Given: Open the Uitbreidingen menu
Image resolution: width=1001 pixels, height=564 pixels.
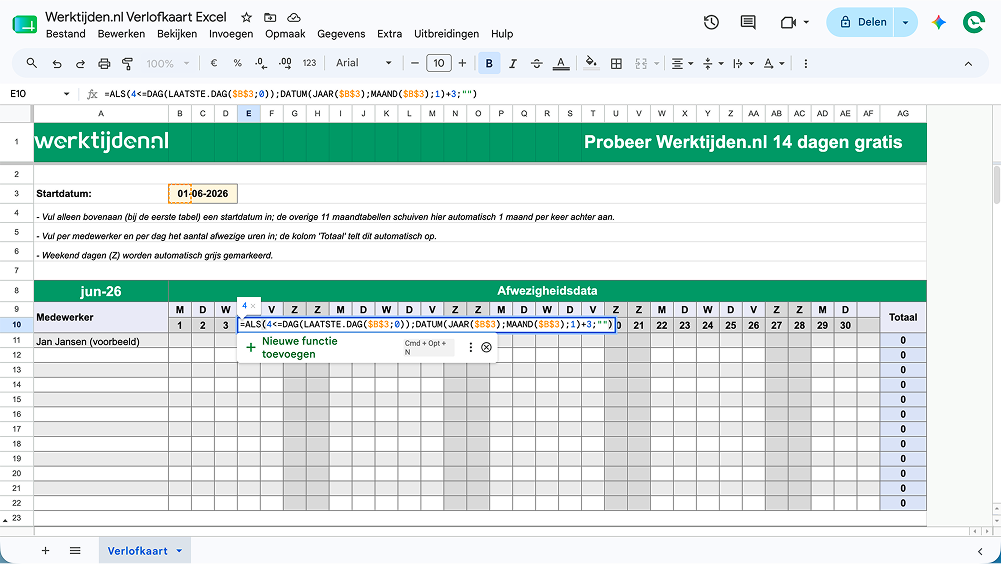Looking at the screenshot, I should 446,34.
